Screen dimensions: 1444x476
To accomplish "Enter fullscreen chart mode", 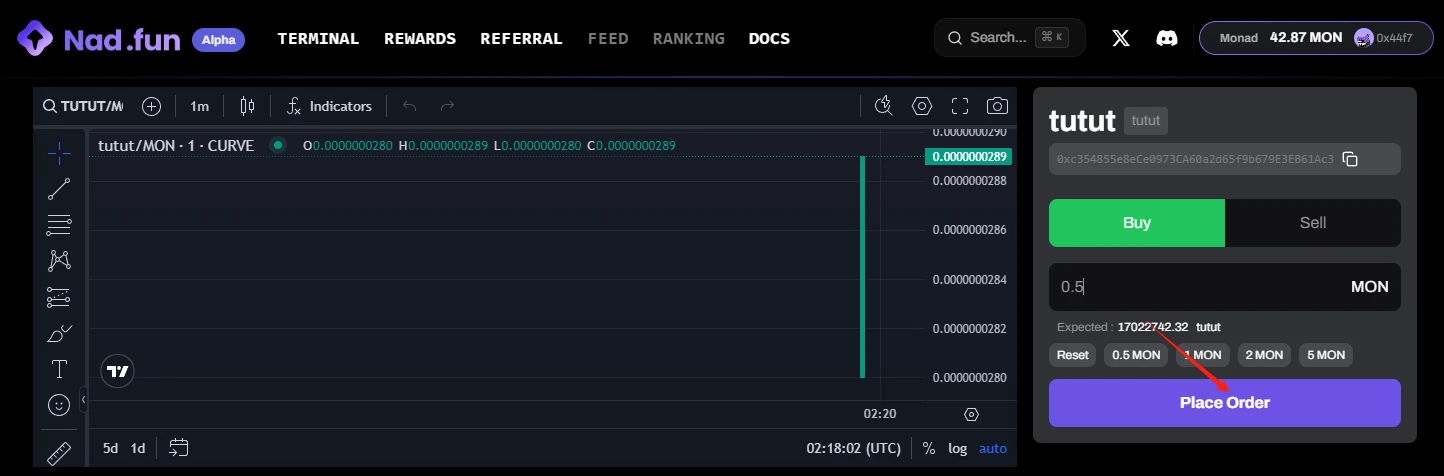I will point(960,106).
